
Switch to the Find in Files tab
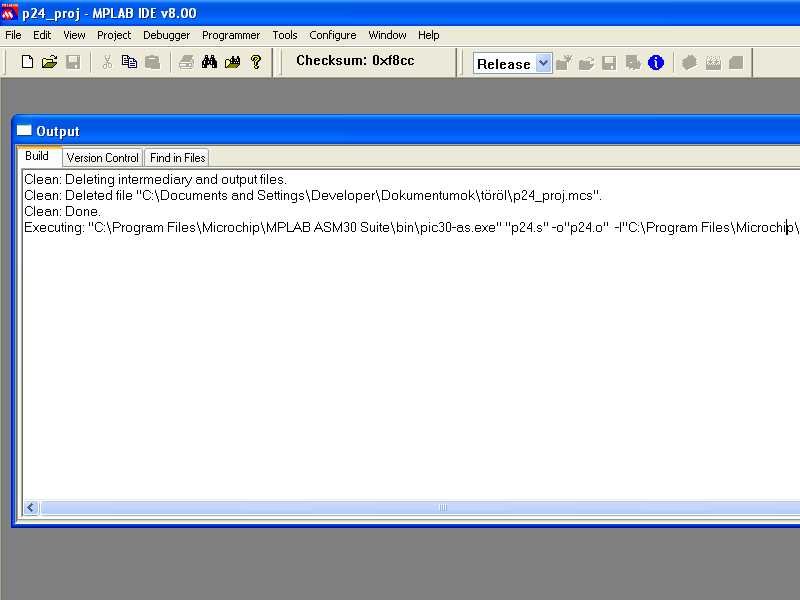(x=178, y=158)
